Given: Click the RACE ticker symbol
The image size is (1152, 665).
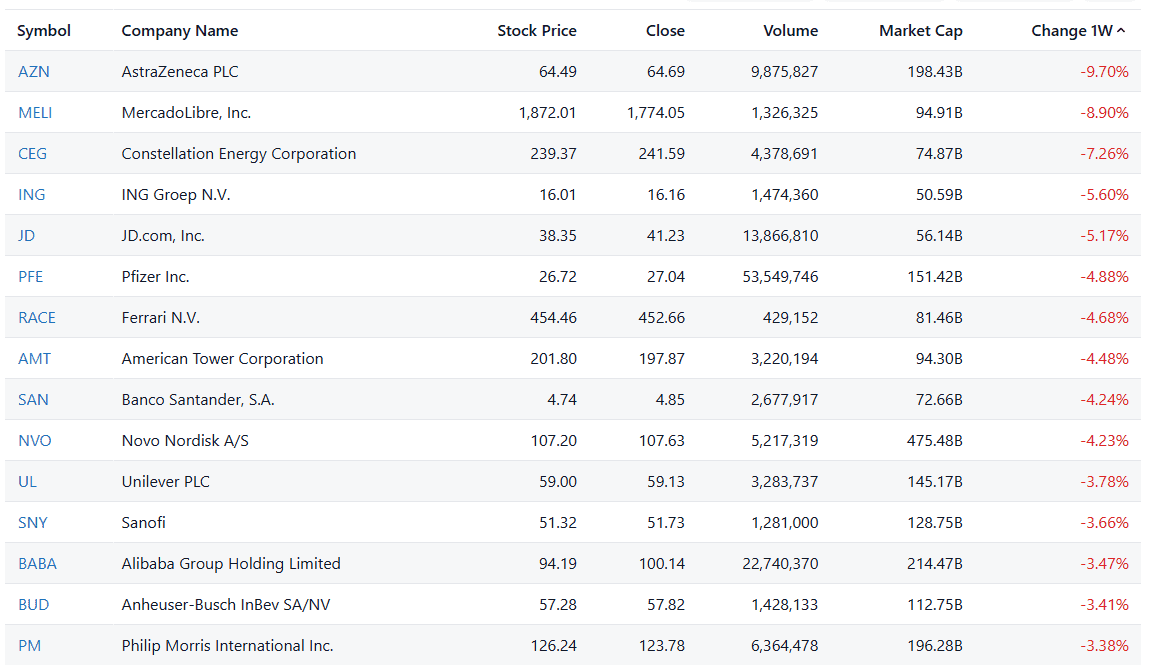Looking at the screenshot, I should 37,318.
